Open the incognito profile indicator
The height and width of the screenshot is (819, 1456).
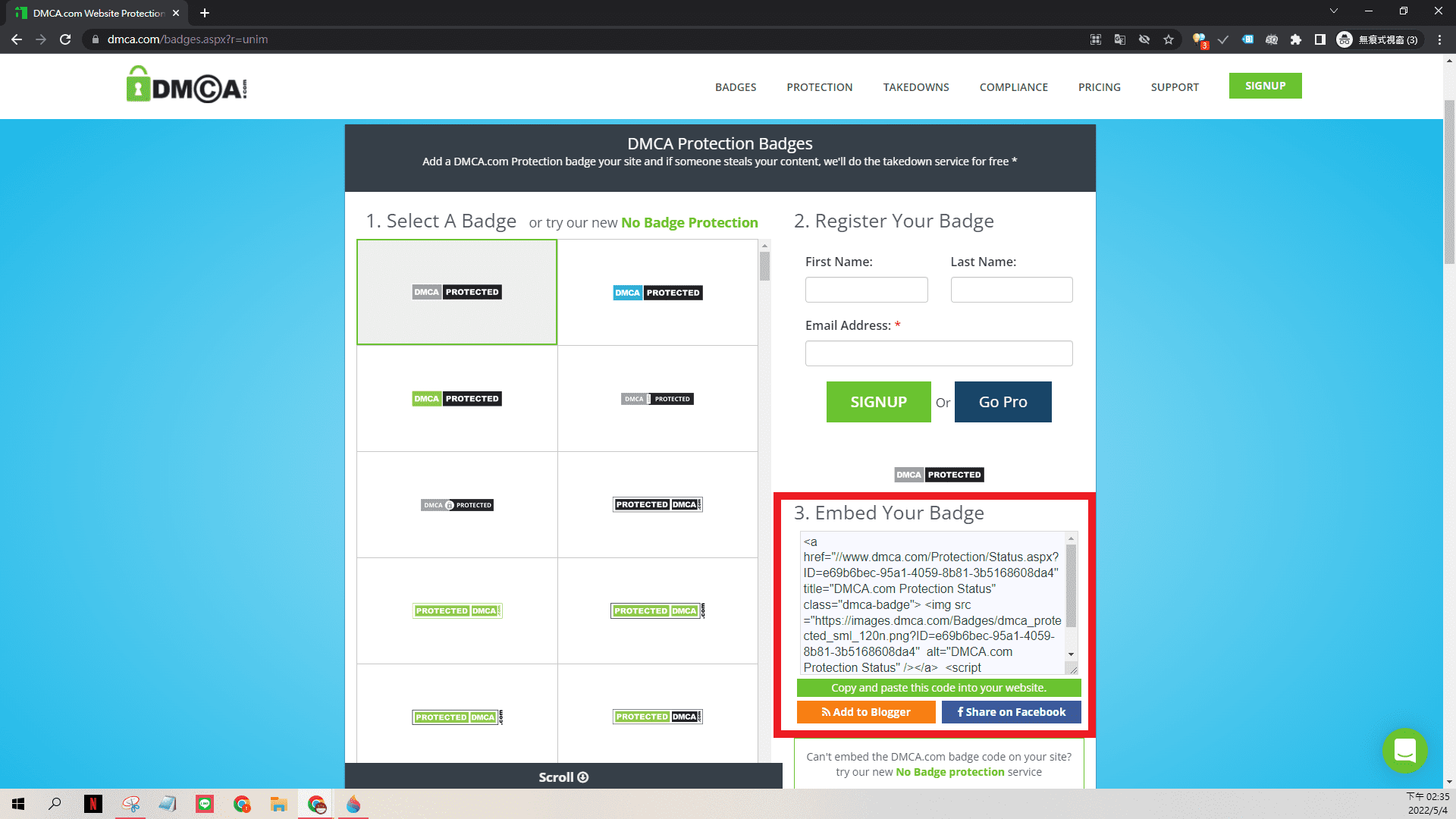click(x=1378, y=39)
